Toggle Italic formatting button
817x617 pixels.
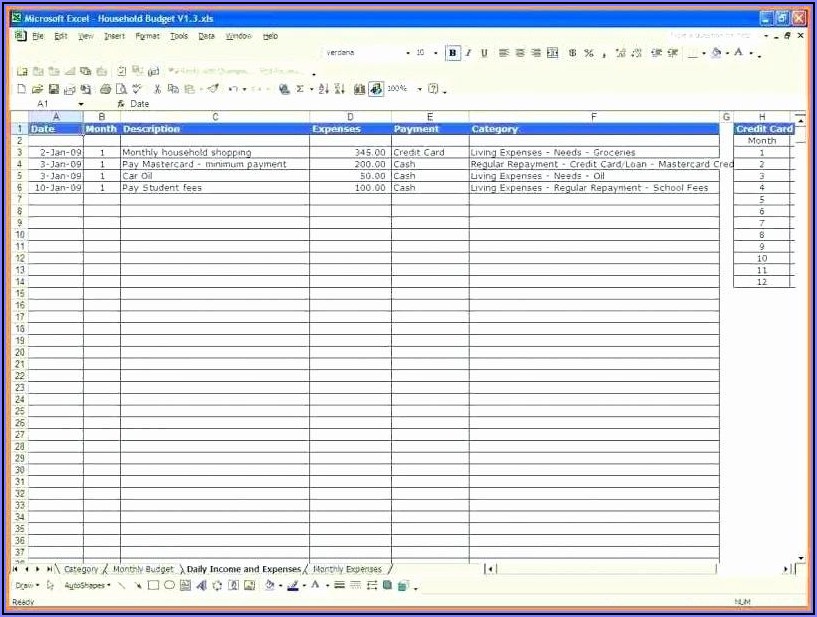click(x=469, y=53)
